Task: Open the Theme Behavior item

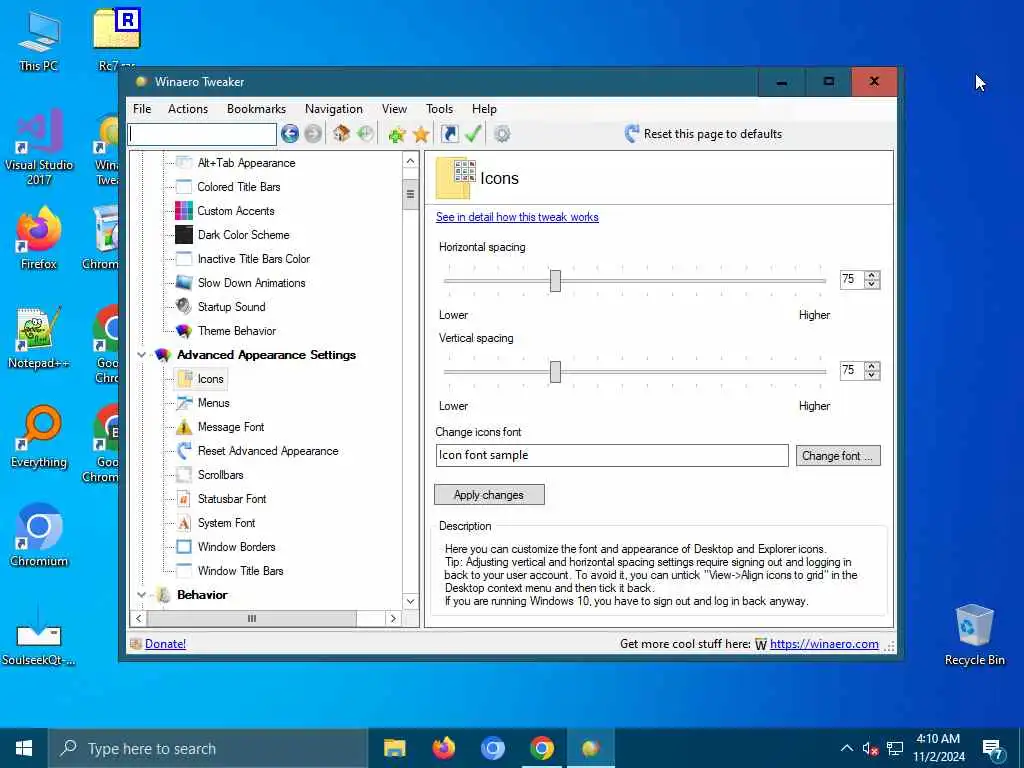Action: click(x=236, y=330)
